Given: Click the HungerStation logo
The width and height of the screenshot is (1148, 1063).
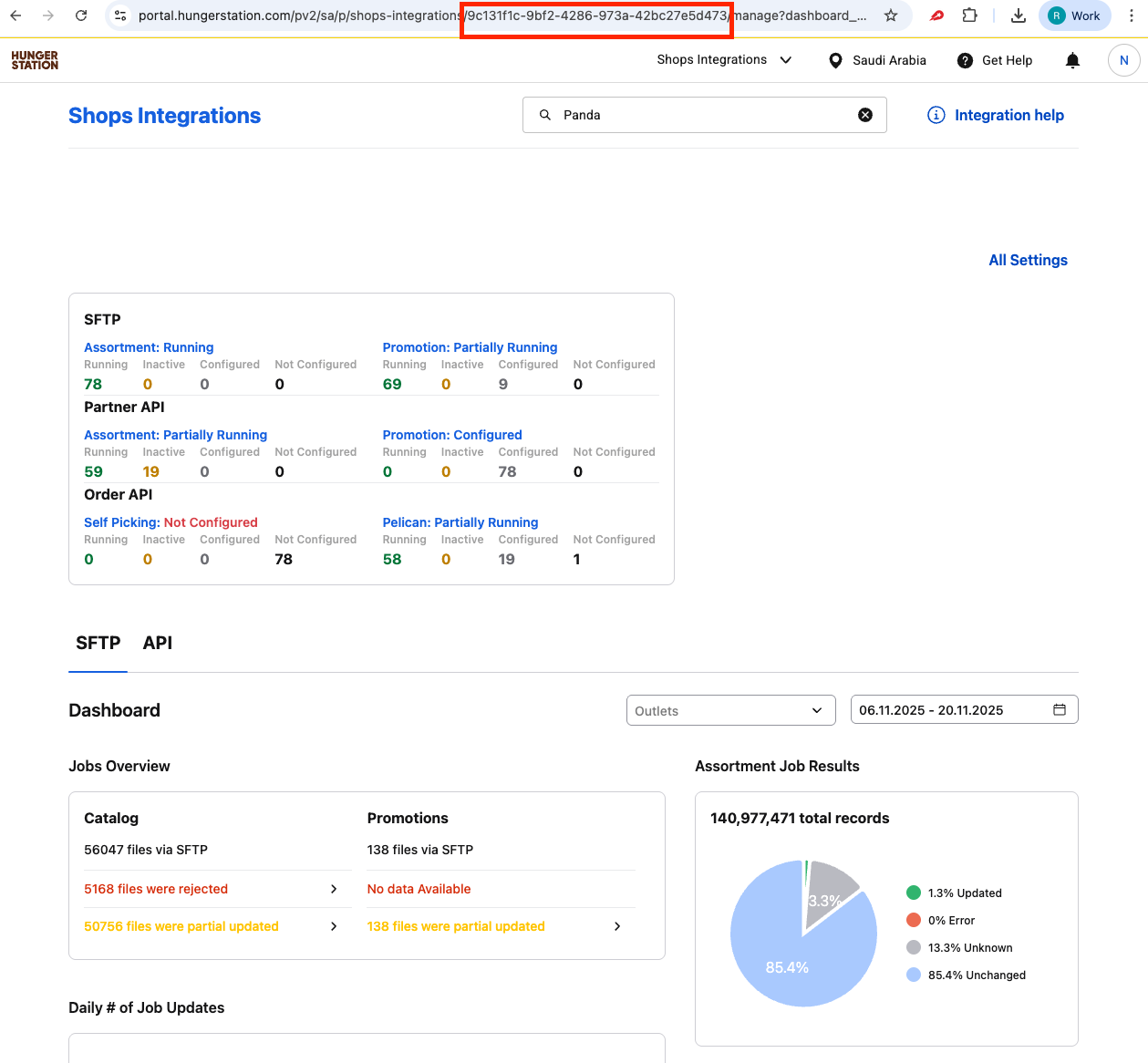Looking at the screenshot, I should click(35, 60).
